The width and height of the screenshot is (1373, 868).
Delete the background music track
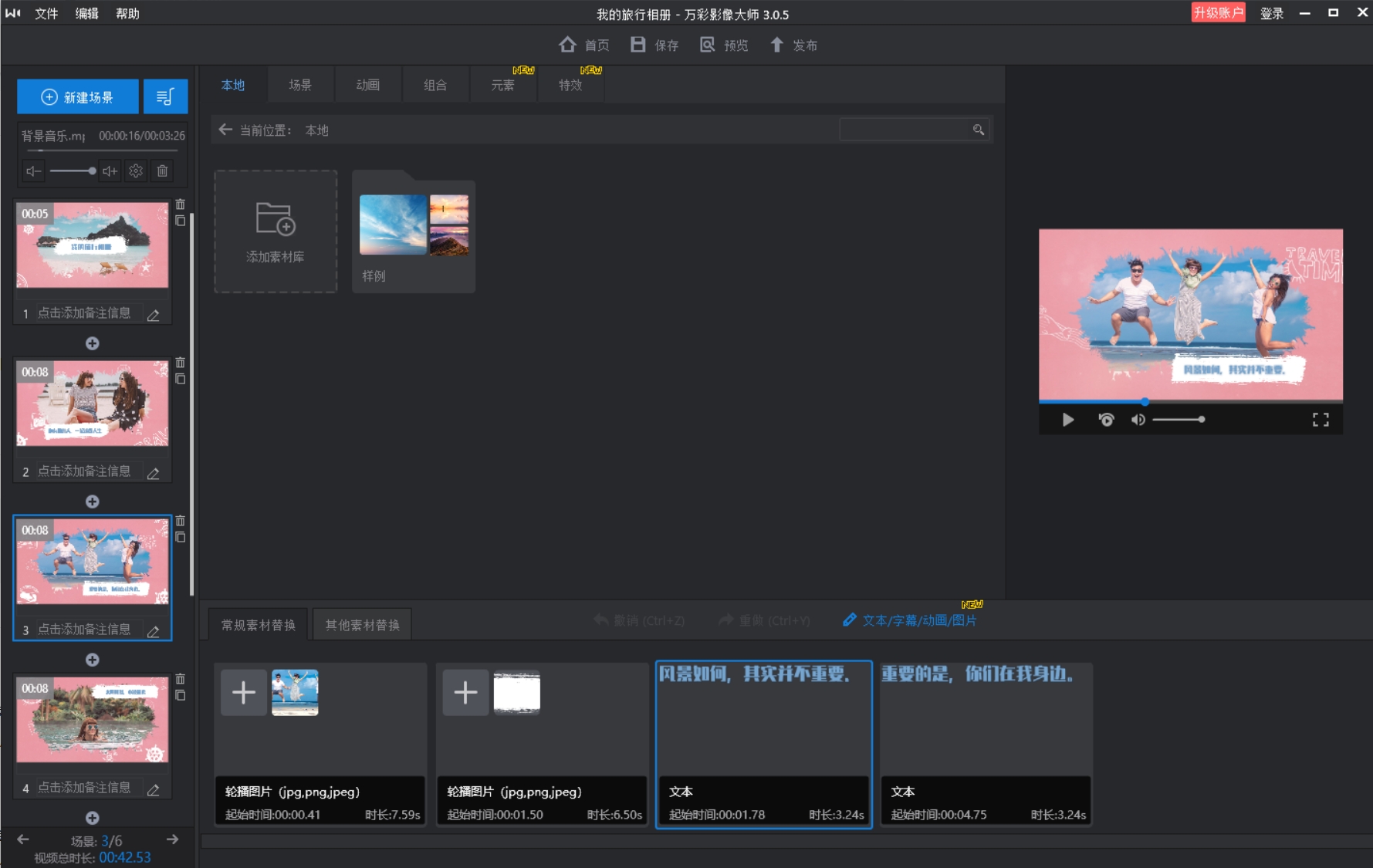click(x=162, y=171)
